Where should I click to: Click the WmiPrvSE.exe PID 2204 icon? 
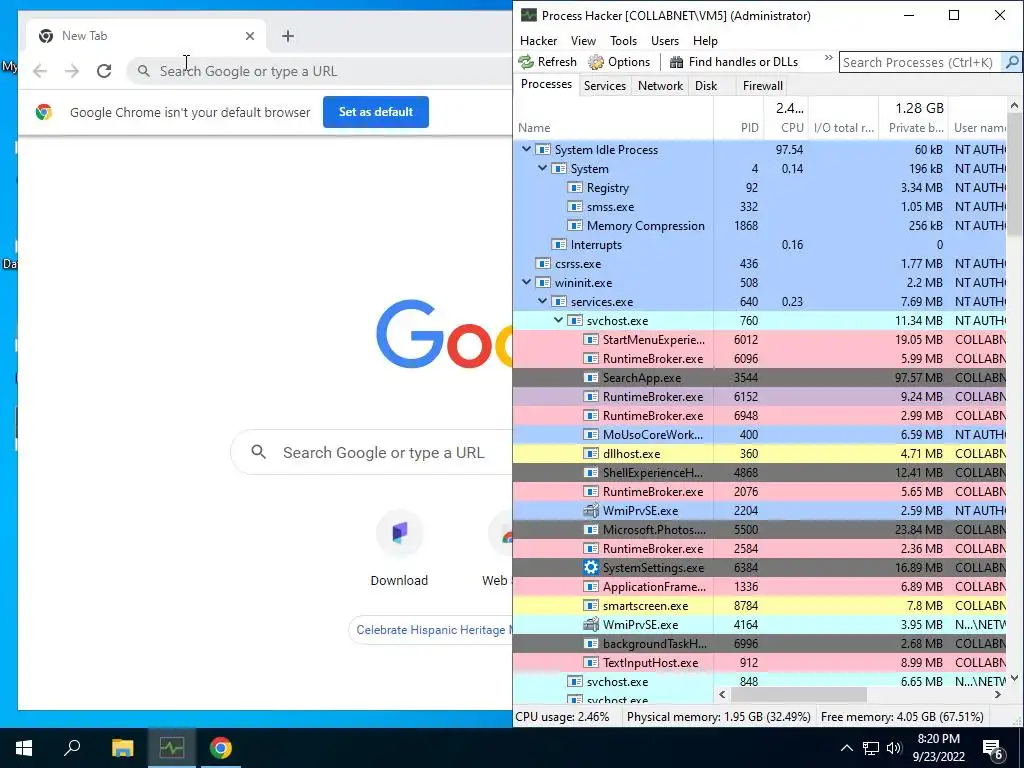point(590,511)
